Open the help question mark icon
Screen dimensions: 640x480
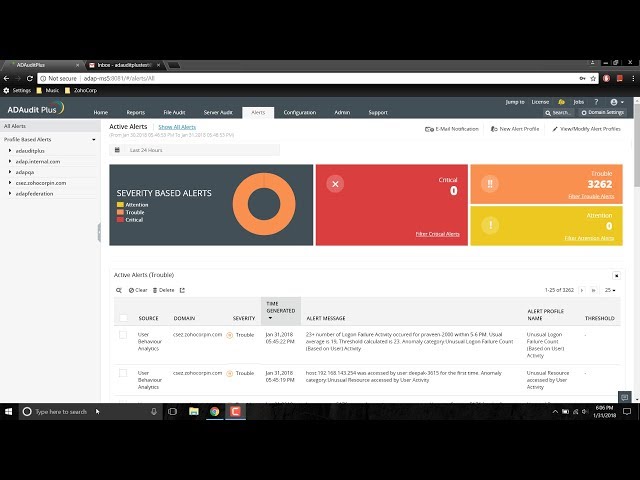click(x=596, y=102)
